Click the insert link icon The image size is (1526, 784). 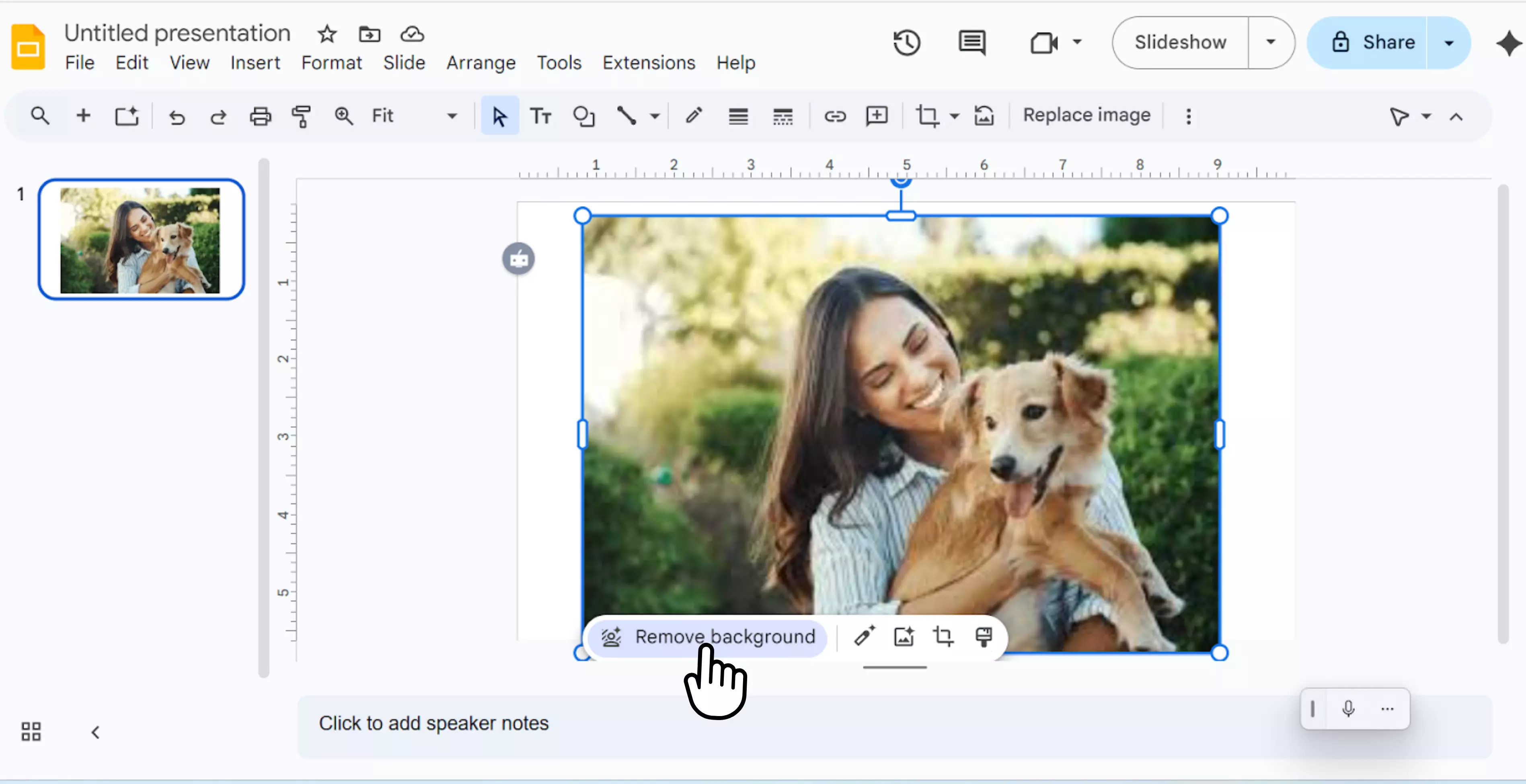tap(835, 116)
